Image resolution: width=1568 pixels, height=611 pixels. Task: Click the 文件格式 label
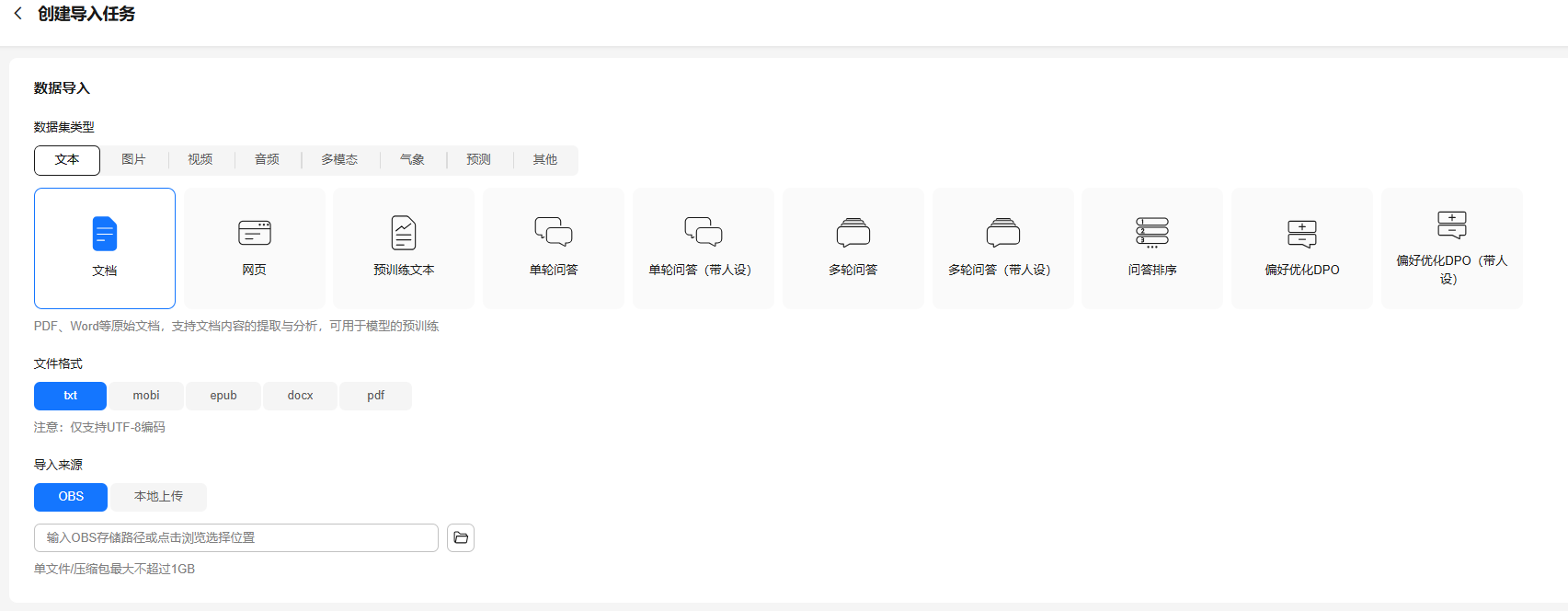58,363
